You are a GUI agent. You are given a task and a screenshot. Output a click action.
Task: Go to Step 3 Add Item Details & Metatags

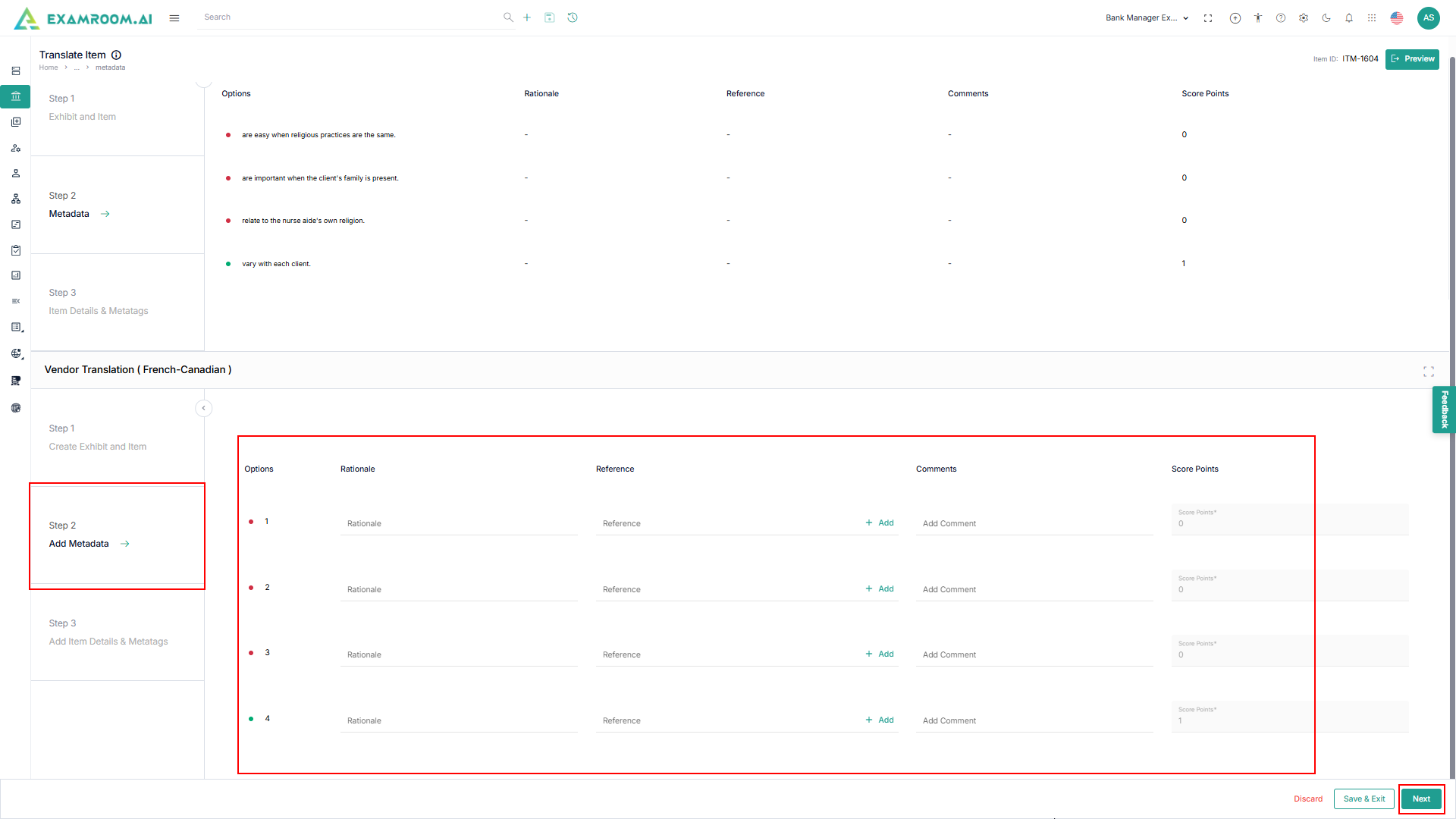coord(108,641)
